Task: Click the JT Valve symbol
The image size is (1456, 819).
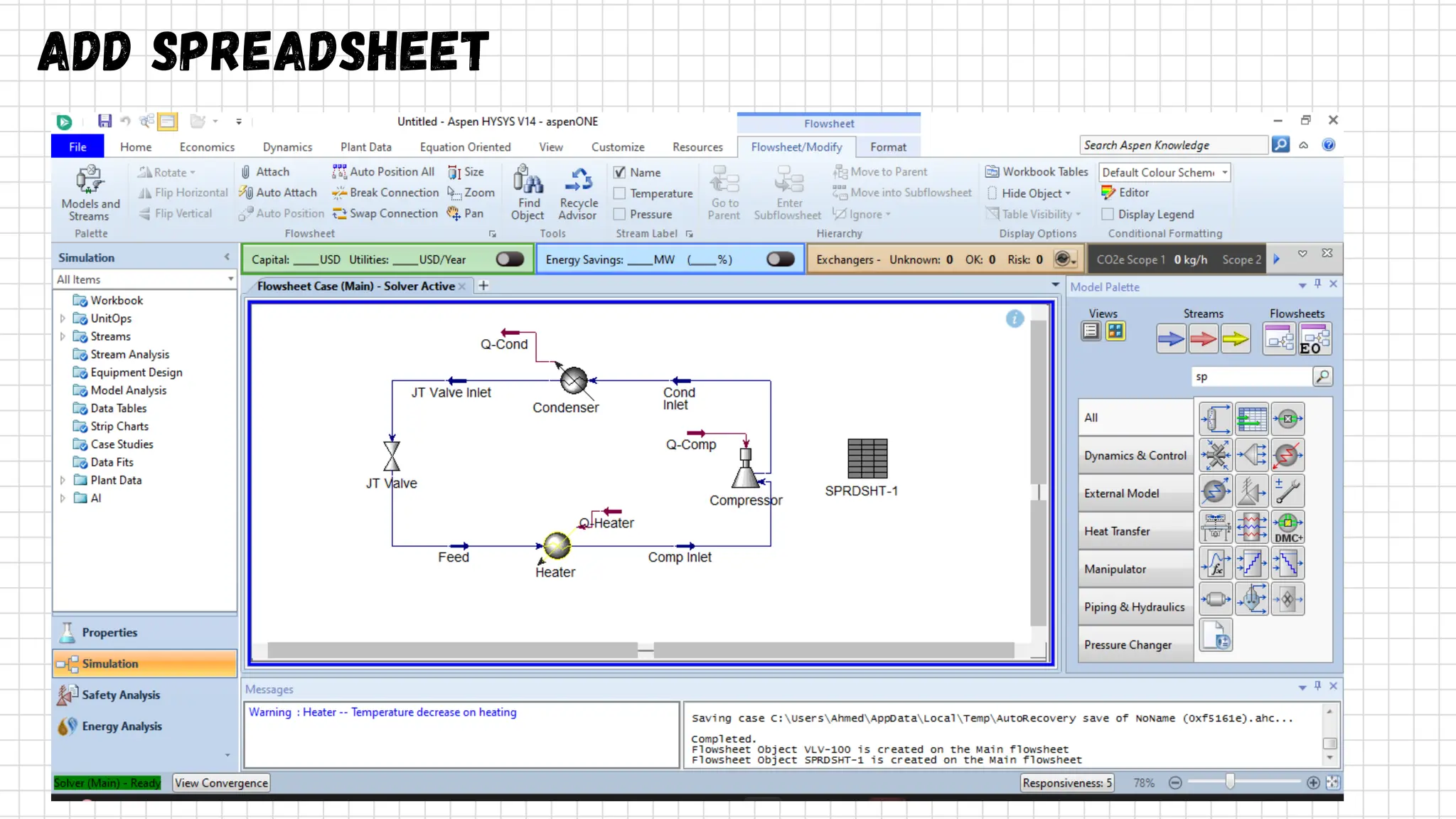Action: click(x=392, y=456)
